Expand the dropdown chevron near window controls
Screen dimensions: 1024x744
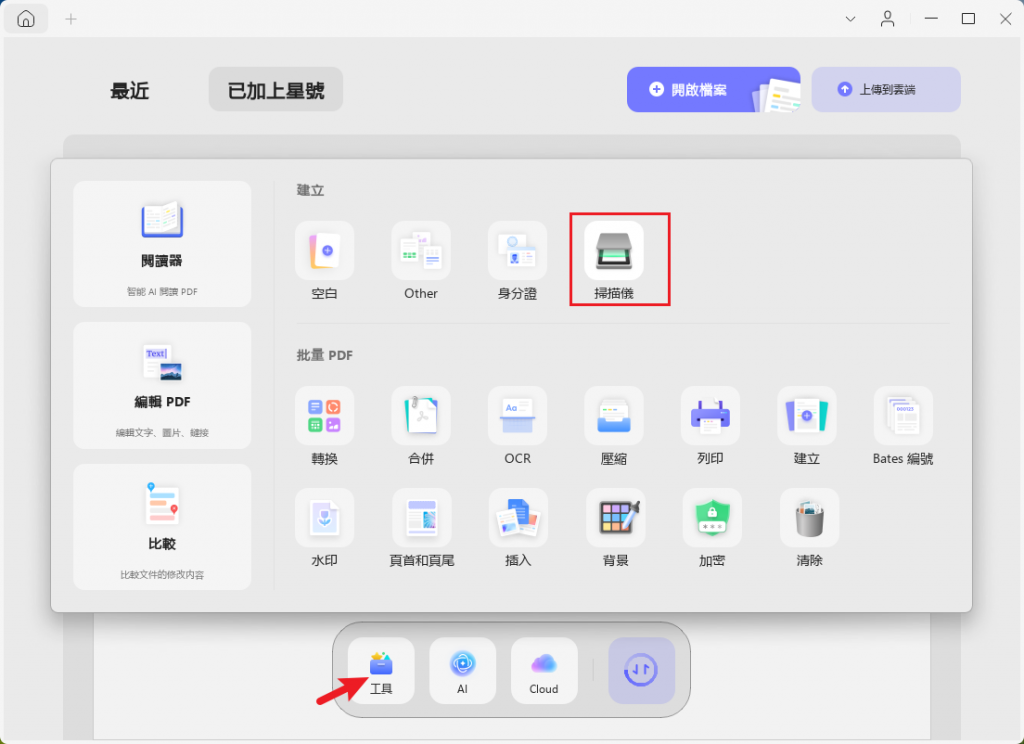(849, 18)
